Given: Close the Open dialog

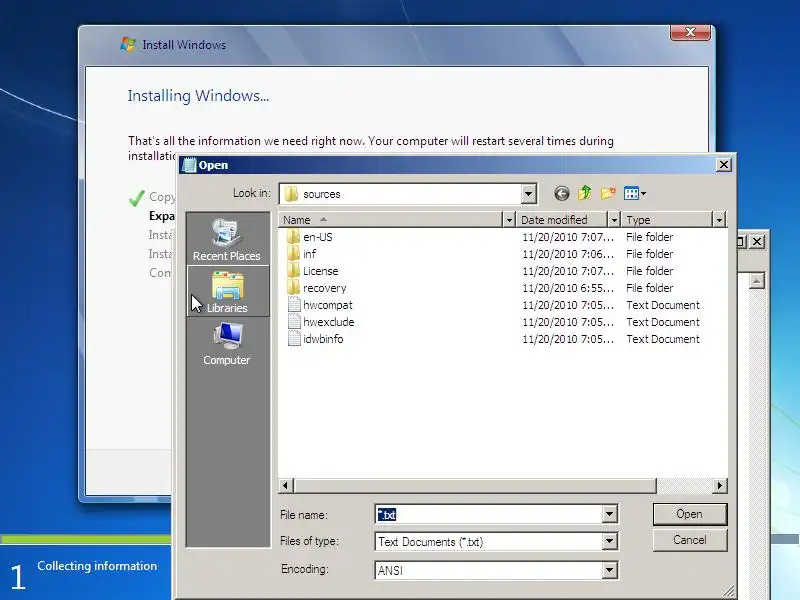Looking at the screenshot, I should (x=724, y=165).
